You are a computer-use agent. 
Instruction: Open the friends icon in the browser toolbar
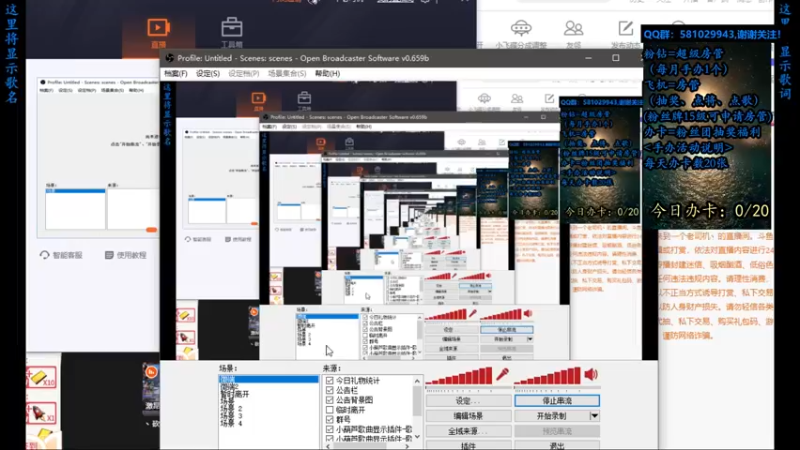[x=573, y=28]
